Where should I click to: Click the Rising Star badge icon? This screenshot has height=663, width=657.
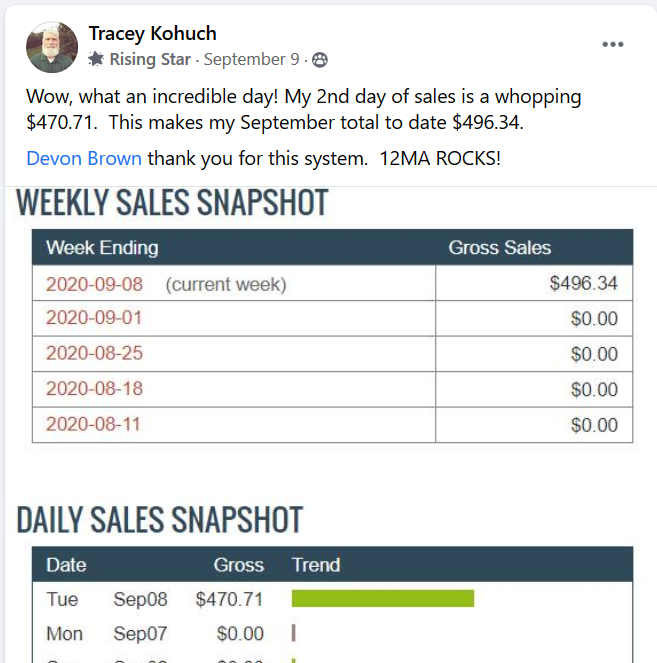[x=96, y=59]
